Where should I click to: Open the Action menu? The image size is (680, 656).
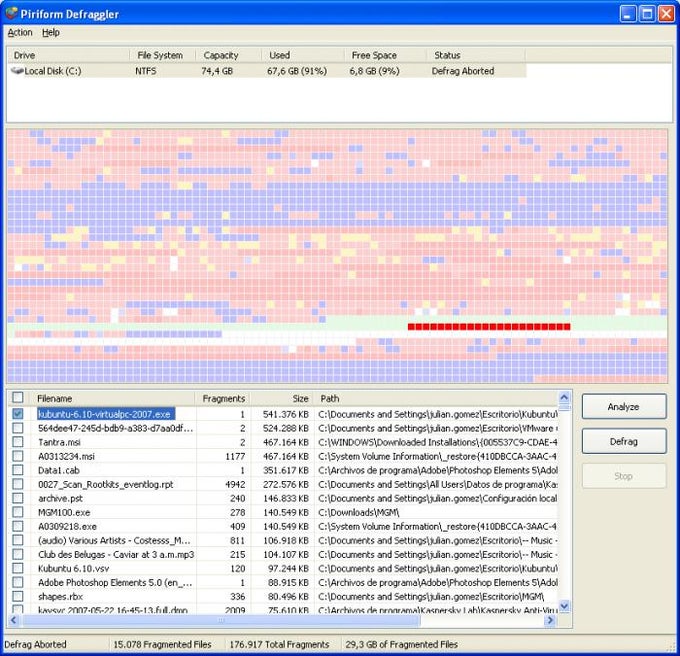pos(20,33)
